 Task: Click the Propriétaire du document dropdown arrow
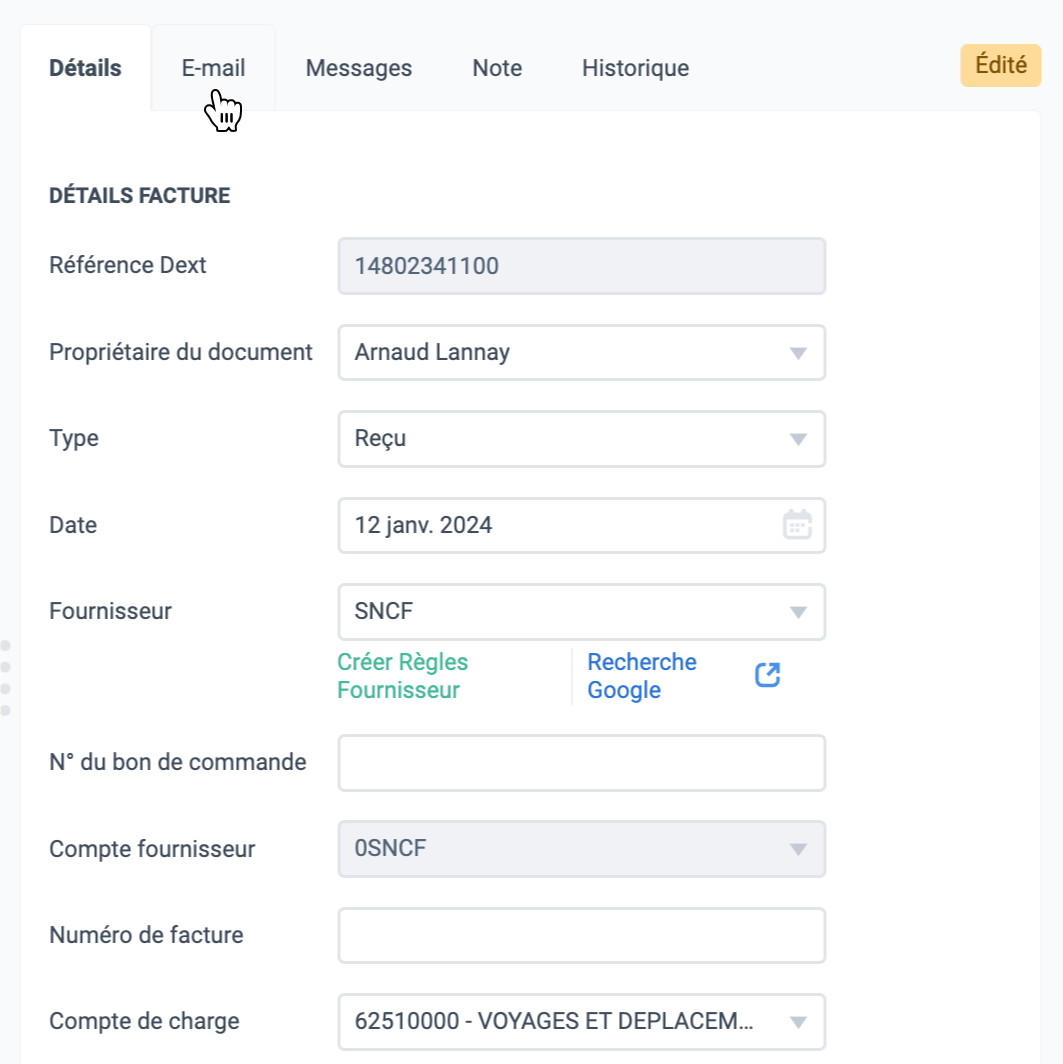798,353
